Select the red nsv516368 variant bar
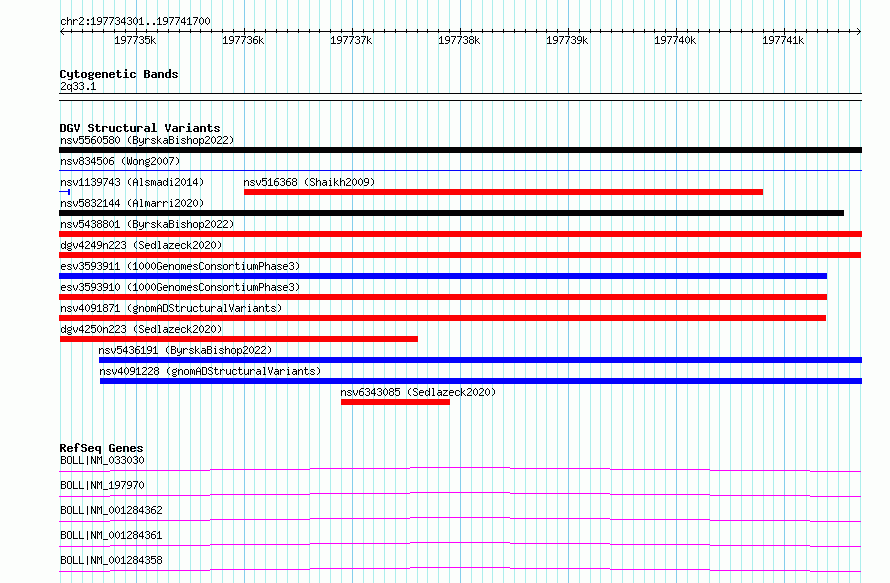Viewport: 890px width, 583px height. point(503,192)
